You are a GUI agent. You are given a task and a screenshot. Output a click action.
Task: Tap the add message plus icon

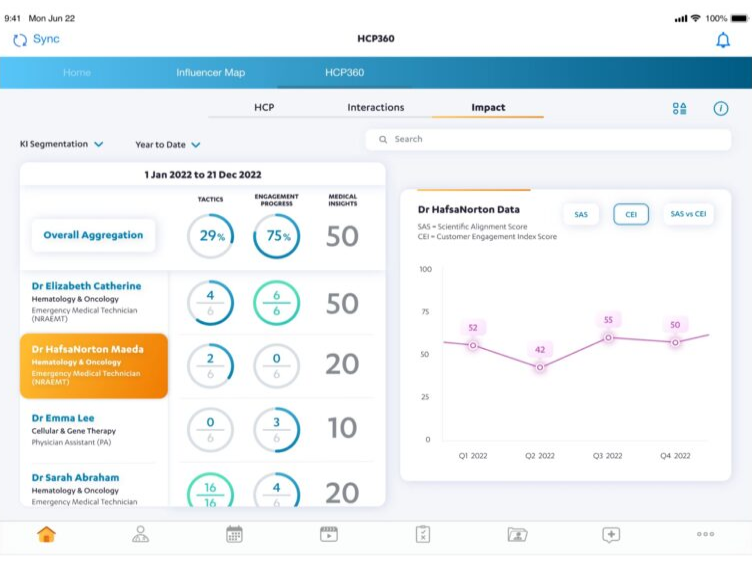[611, 534]
